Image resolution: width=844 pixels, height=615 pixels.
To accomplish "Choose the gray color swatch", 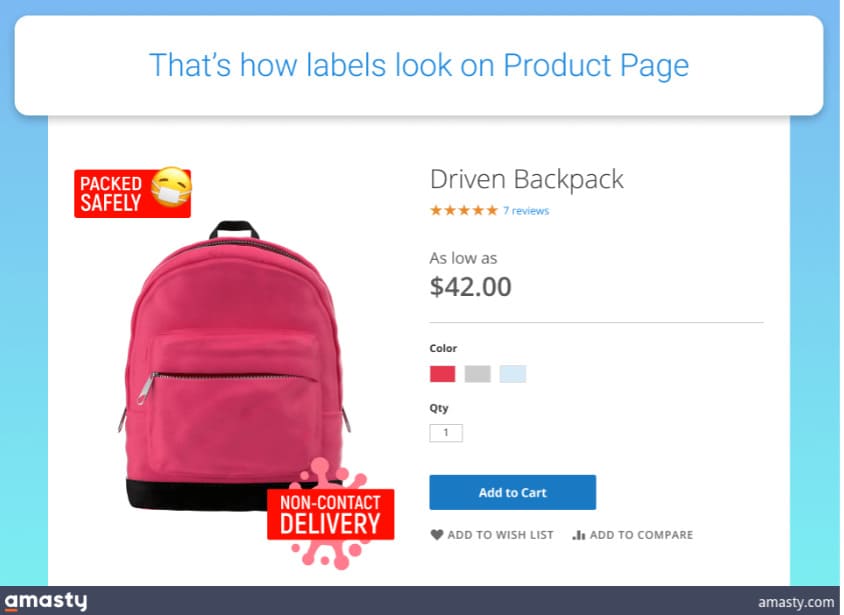I will click(477, 373).
